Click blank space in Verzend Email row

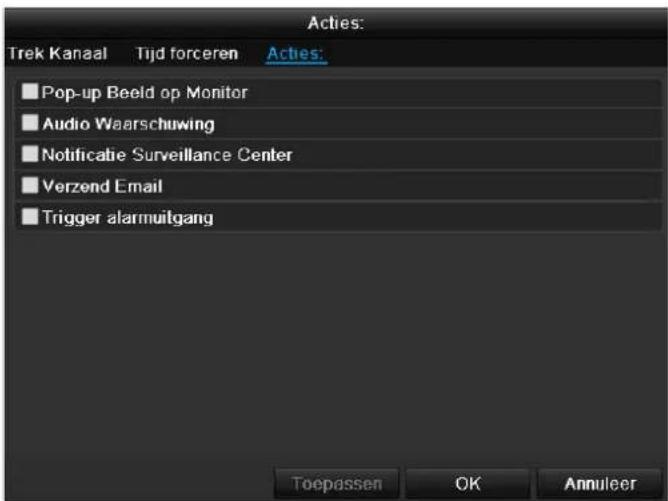point(409,186)
